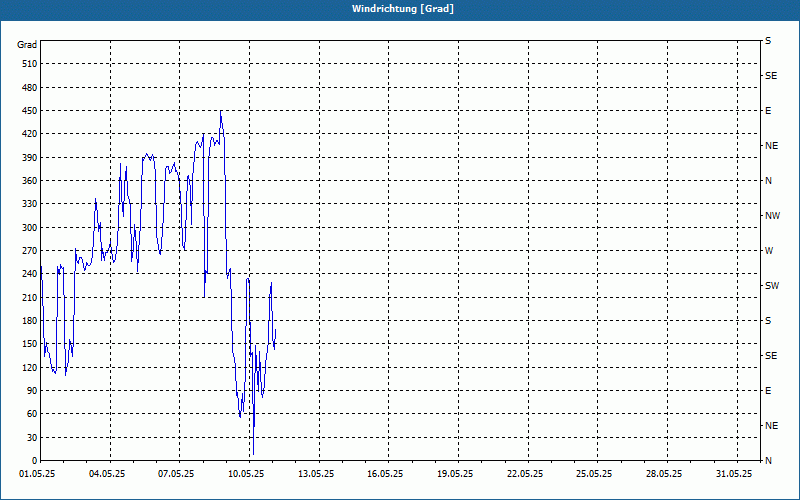Viewport: 800px width, 500px height.
Task: Click the 390 degree axis label
Action: click(x=29, y=158)
